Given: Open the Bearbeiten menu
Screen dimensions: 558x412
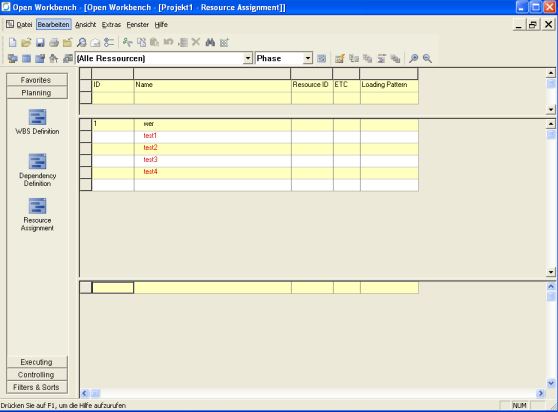Looking at the screenshot, I should pos(53,25).
